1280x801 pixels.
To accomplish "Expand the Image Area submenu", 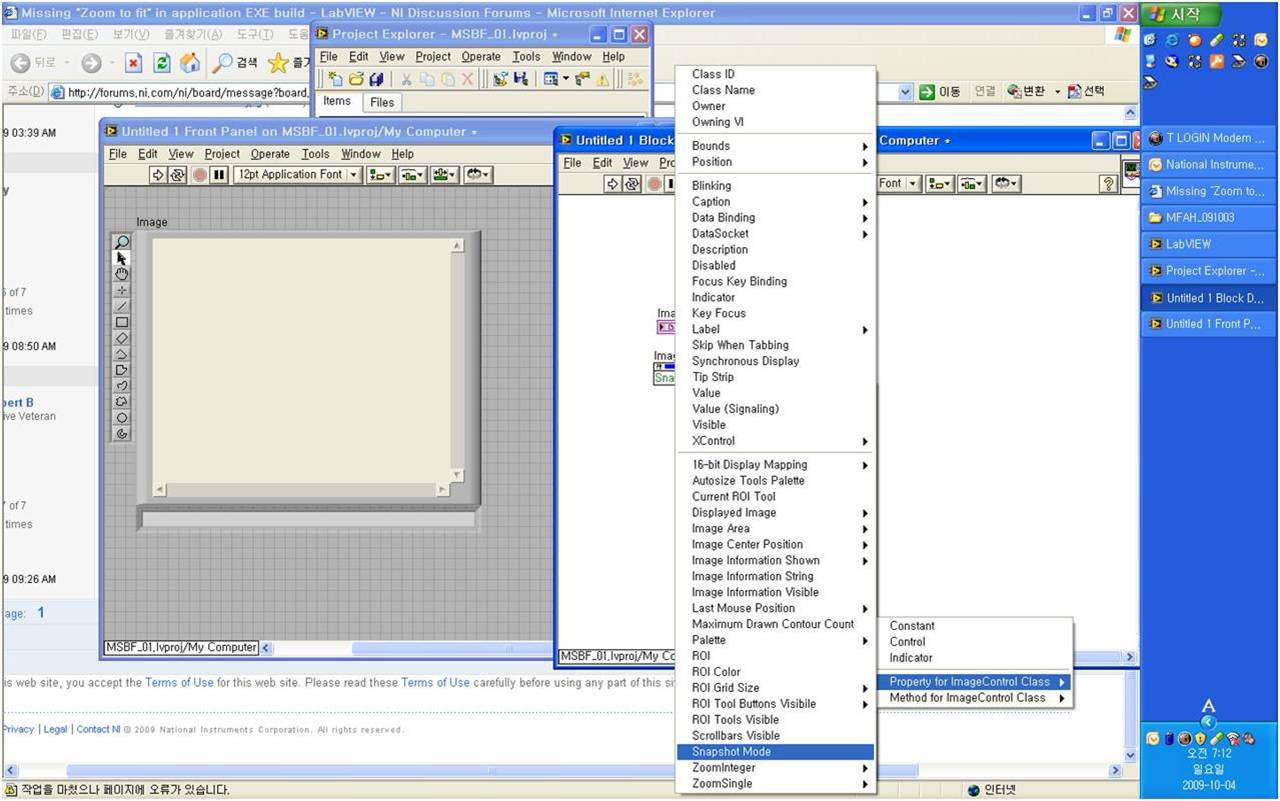I will tap(775, 529).
